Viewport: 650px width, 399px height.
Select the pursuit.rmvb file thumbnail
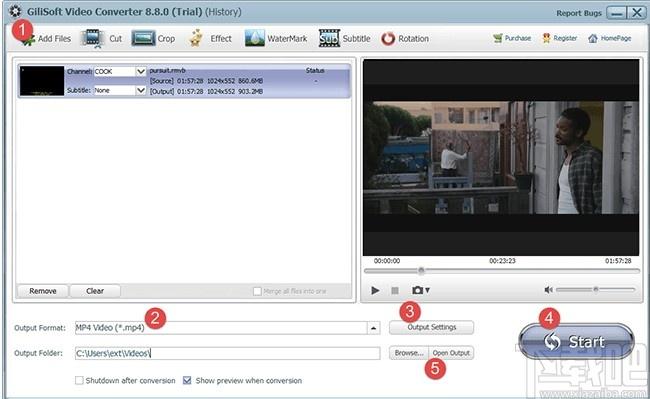(42, 81)
